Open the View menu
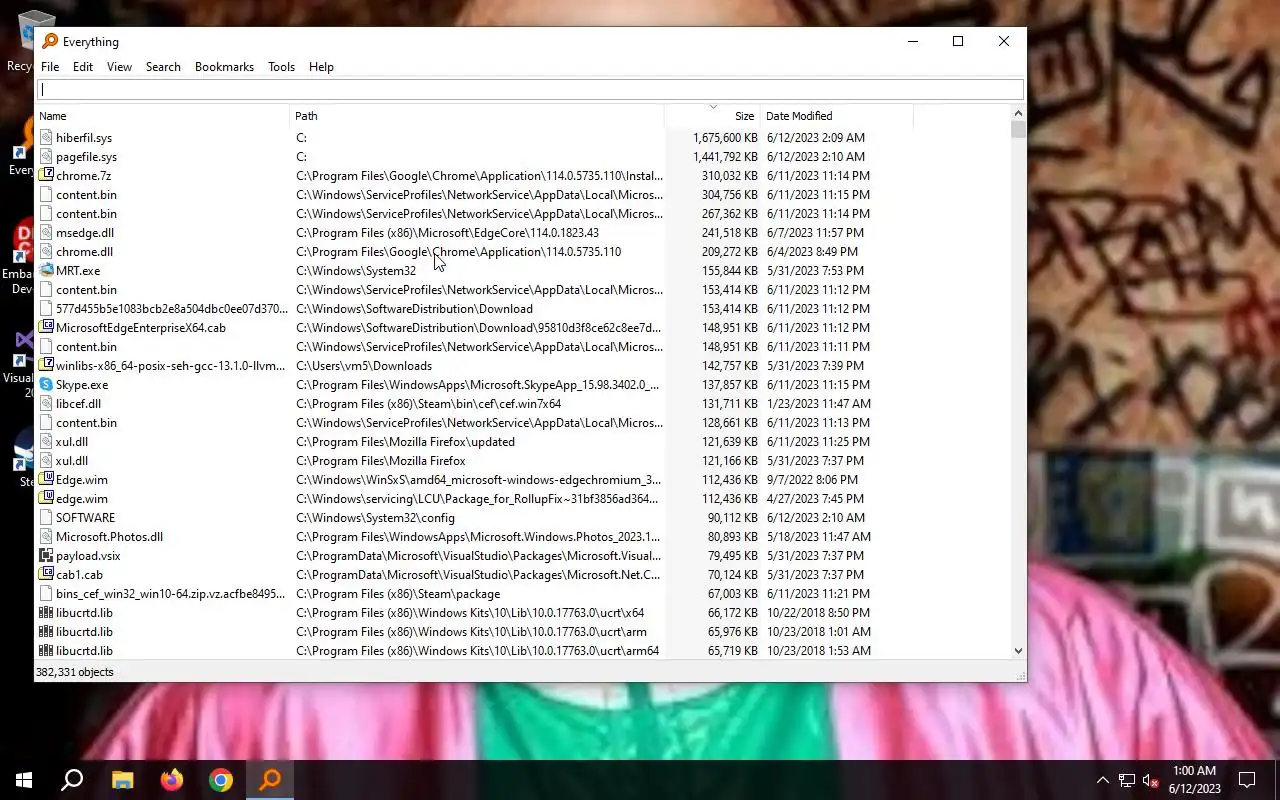Viewport: 1280px width, 800px height. pos(119,67)
